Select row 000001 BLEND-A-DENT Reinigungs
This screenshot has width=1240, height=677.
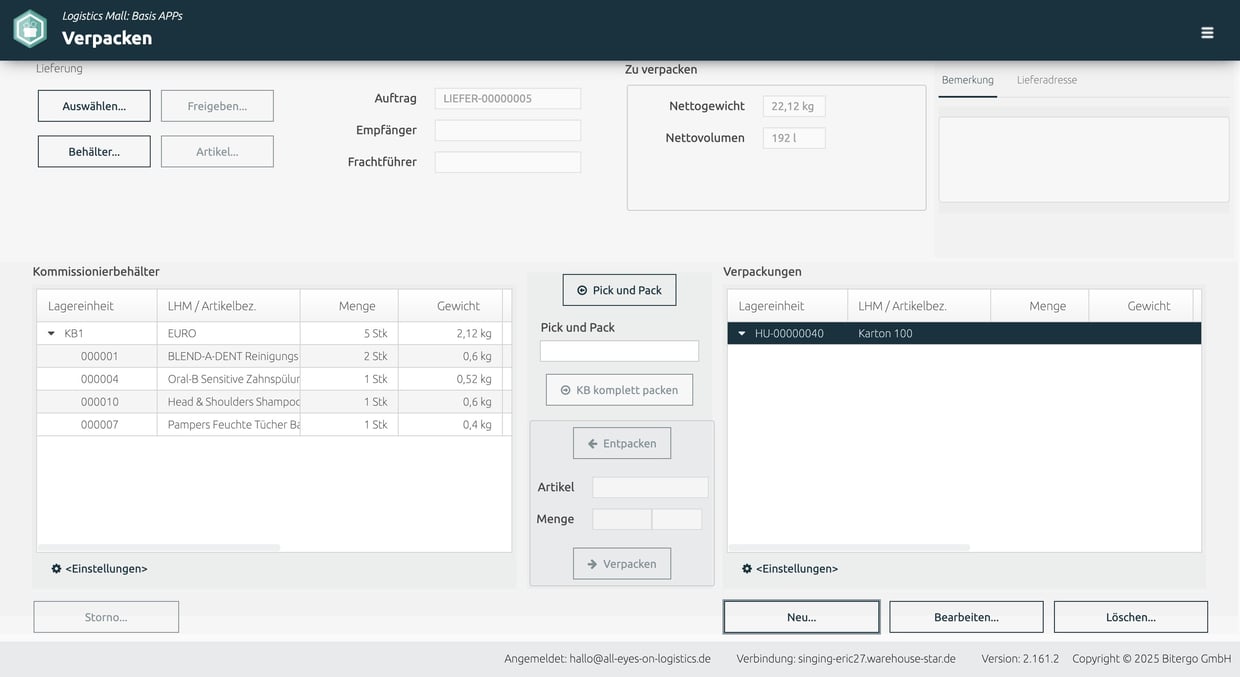point(274,356)
